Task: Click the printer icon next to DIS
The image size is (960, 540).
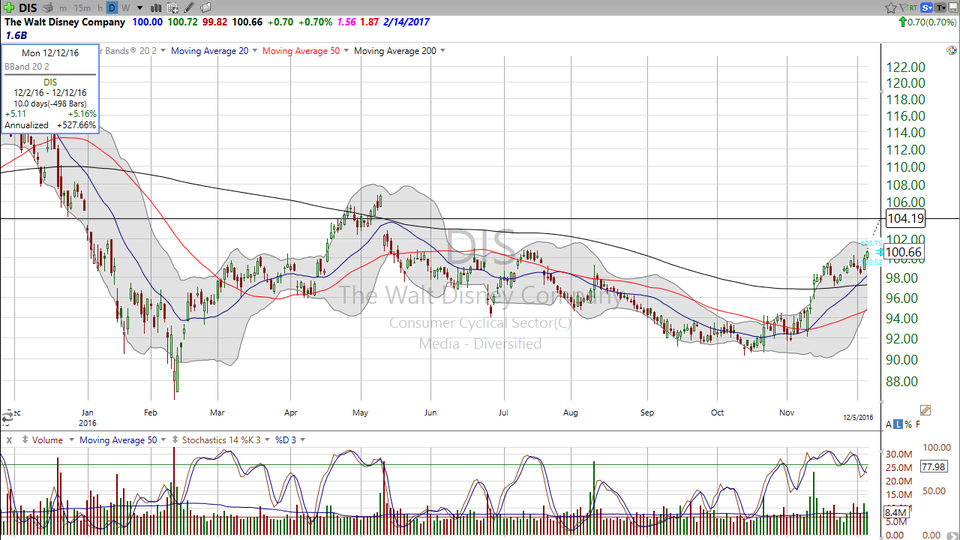Action: coord(47,8)
